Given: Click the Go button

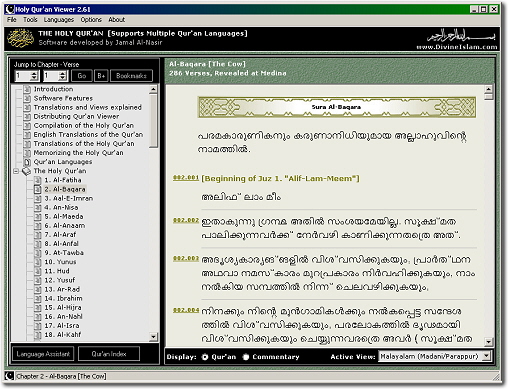Looking at the screenshot, I should coord(82,76).
